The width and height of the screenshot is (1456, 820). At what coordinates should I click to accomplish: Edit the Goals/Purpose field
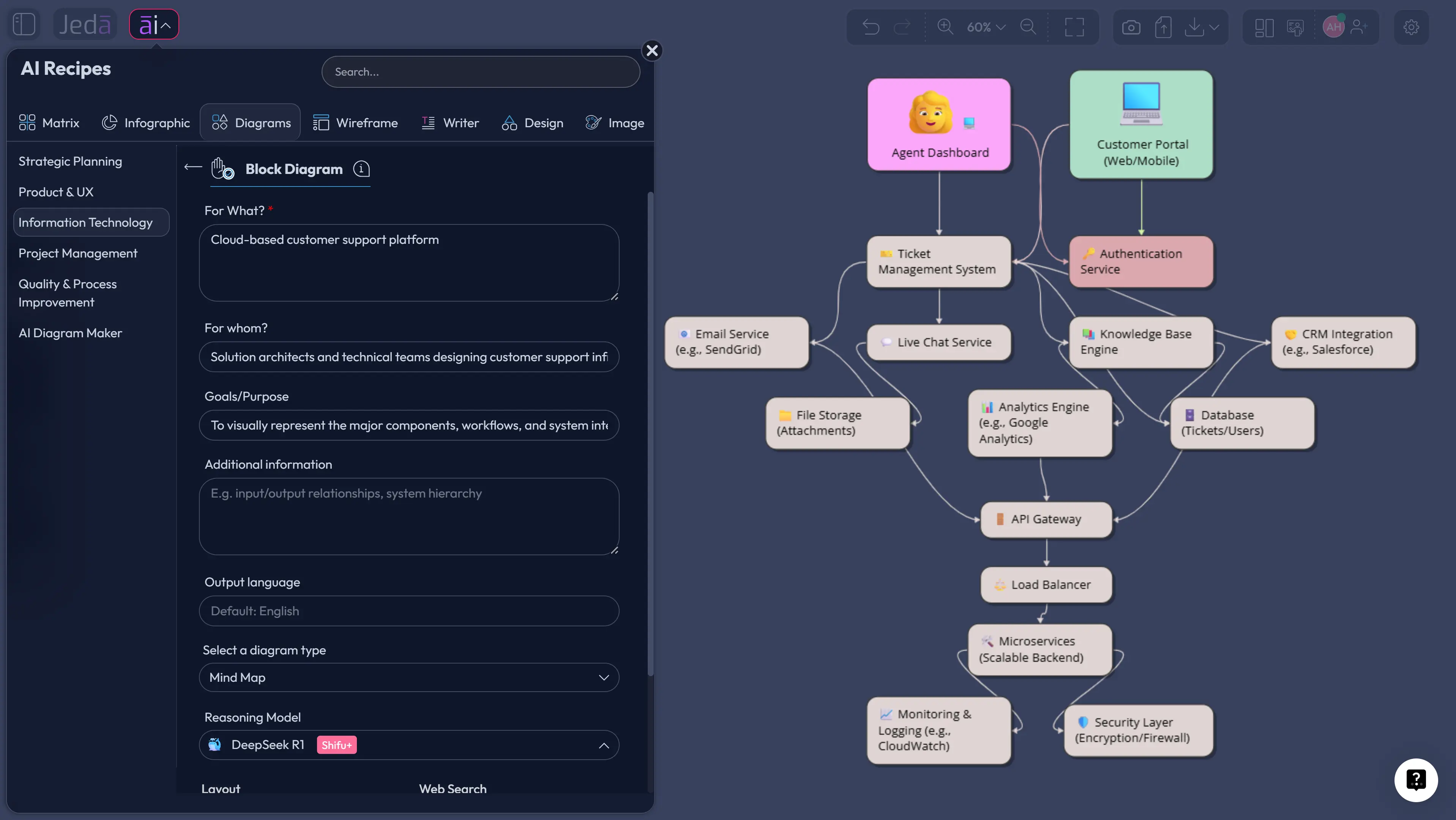(x=409, y=425)
